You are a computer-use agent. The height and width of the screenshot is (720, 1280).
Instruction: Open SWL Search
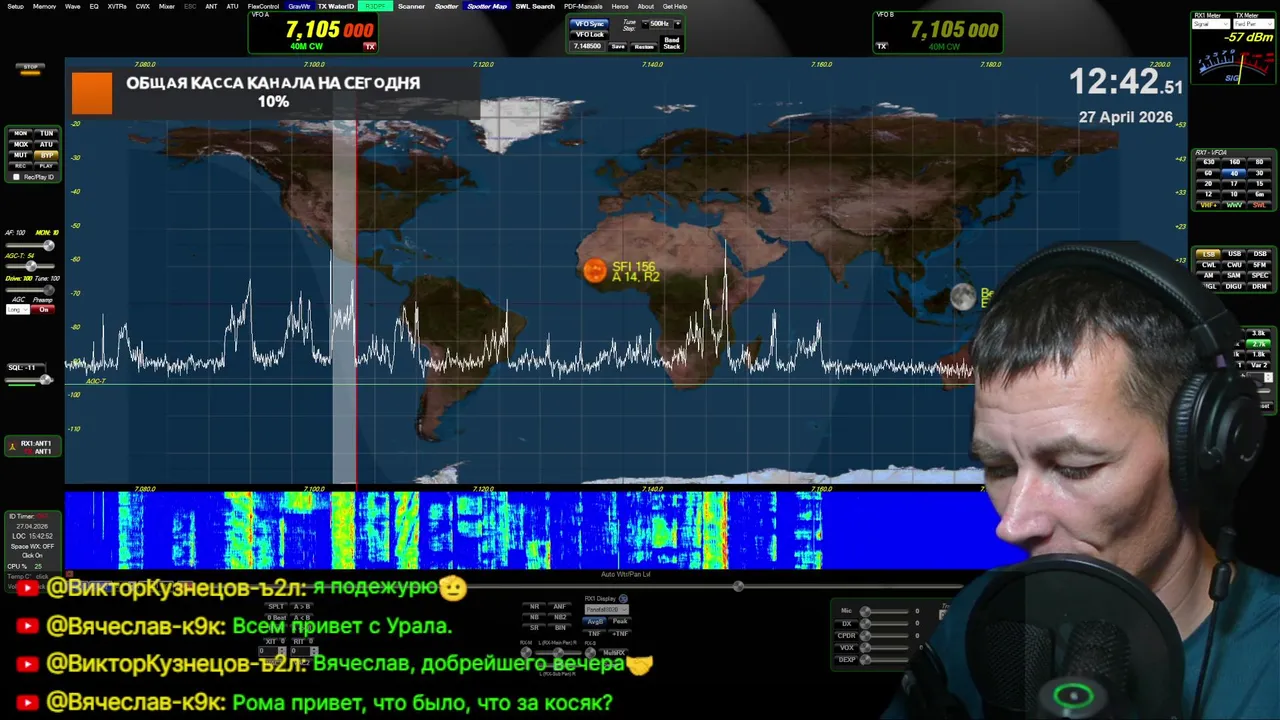pos(535,6)
